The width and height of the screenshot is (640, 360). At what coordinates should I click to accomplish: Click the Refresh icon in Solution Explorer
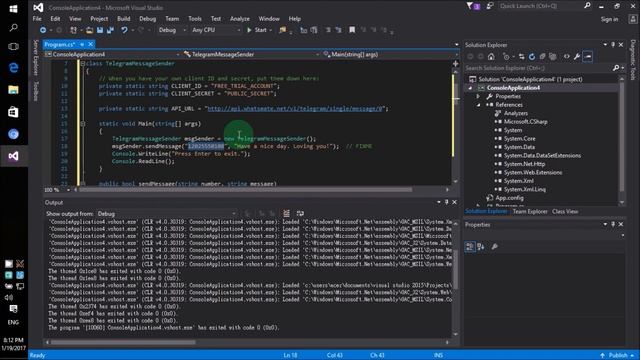tap(532, 57)
